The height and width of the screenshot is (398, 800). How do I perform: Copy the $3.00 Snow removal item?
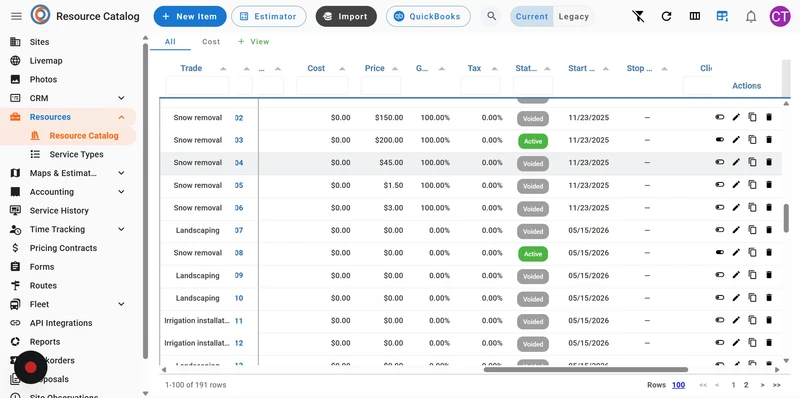coord(752,208)
